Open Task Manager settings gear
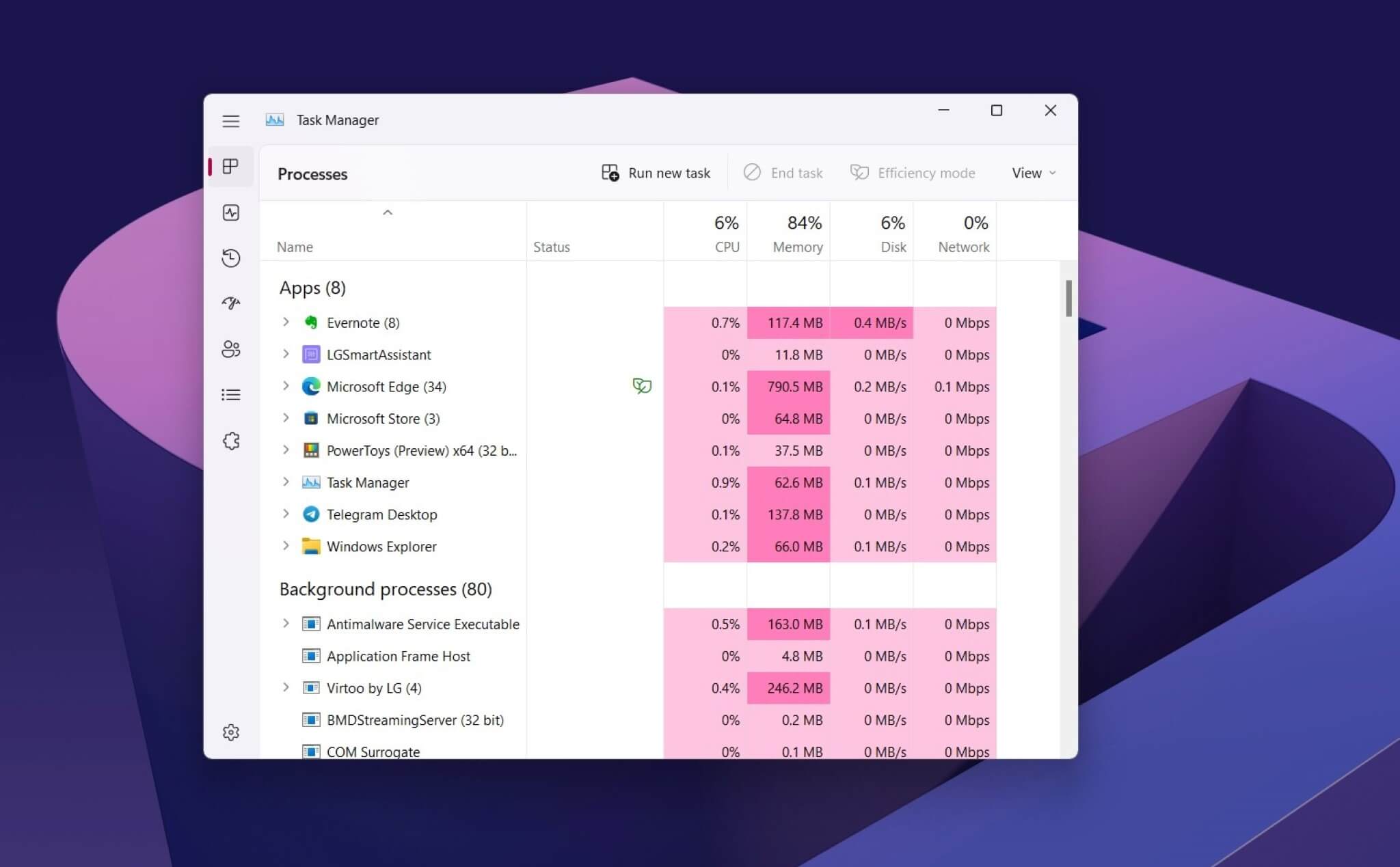This screenshot has height=867, width=1400. click(231, 732)
